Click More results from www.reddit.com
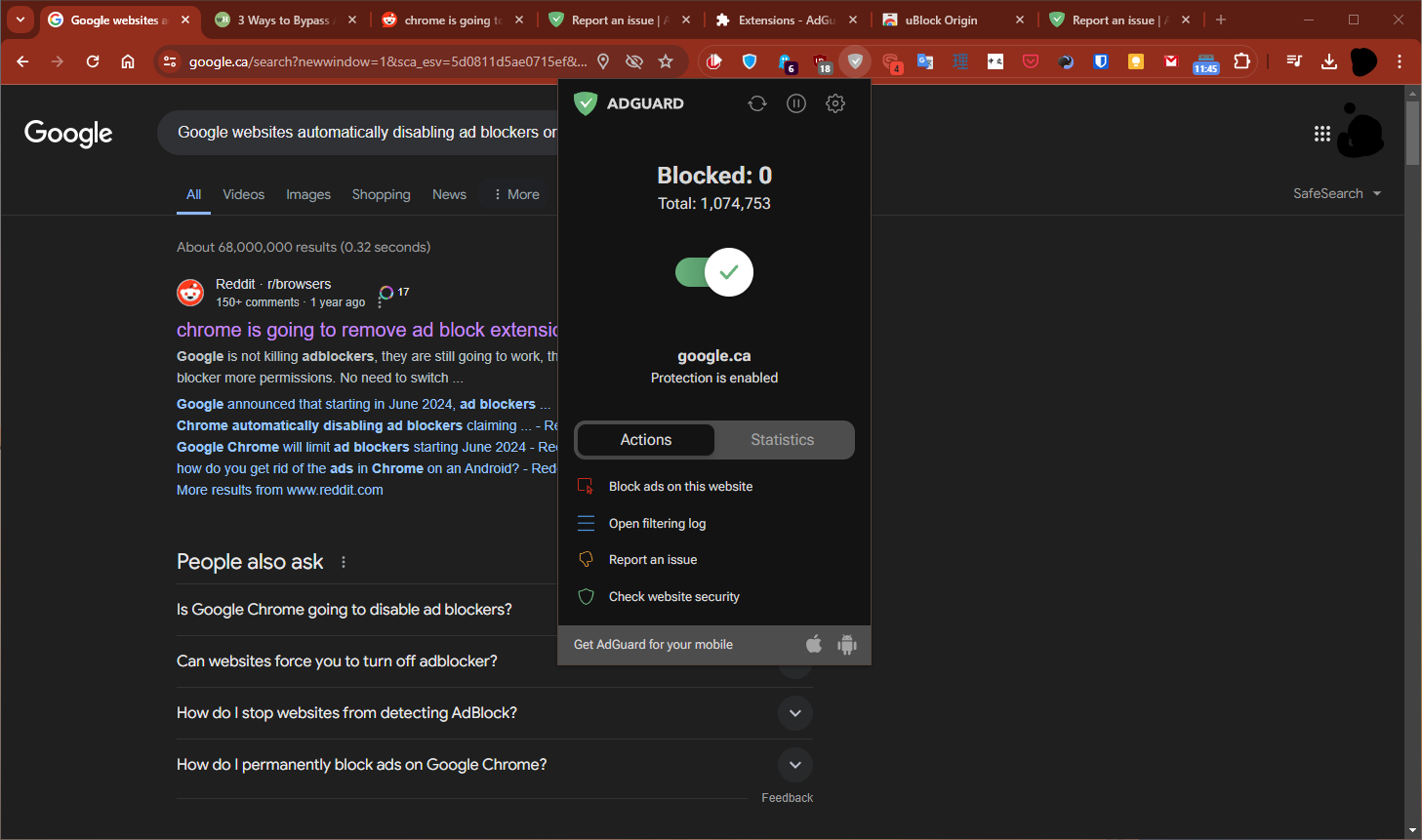 pyautogui.click(x=280, y=489)
